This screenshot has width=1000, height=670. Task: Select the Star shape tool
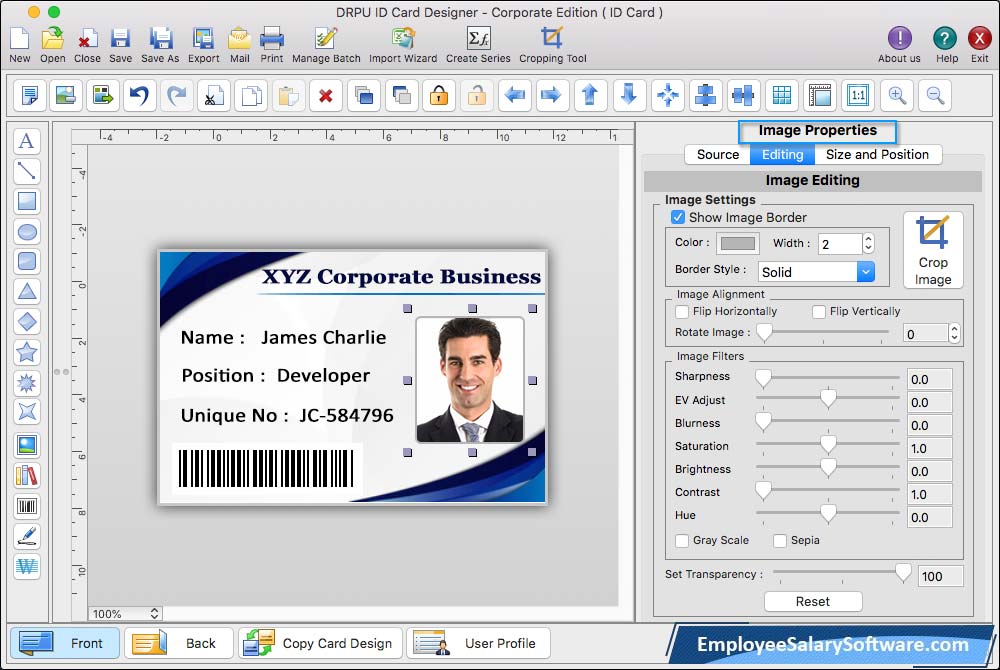pyautogui.click(x=27, y=352)
